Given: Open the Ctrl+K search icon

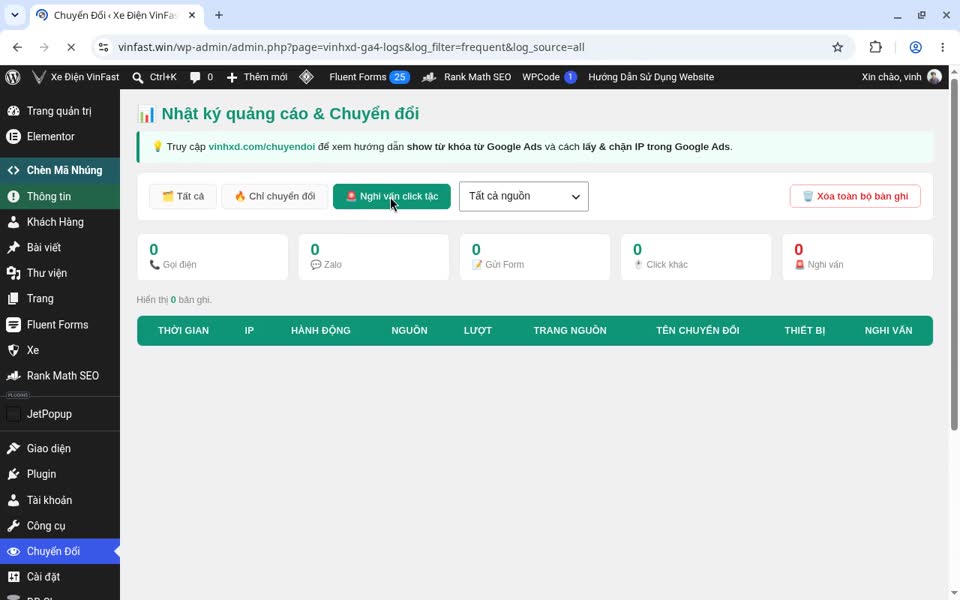Looking at the screenshot, I should tap(138, 78).
